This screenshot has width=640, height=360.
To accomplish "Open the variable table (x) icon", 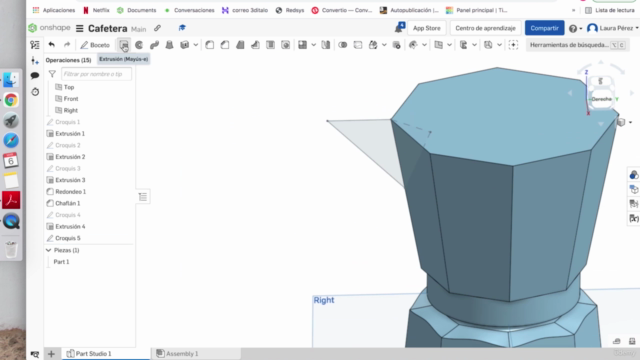I will (x=633, y=218).
